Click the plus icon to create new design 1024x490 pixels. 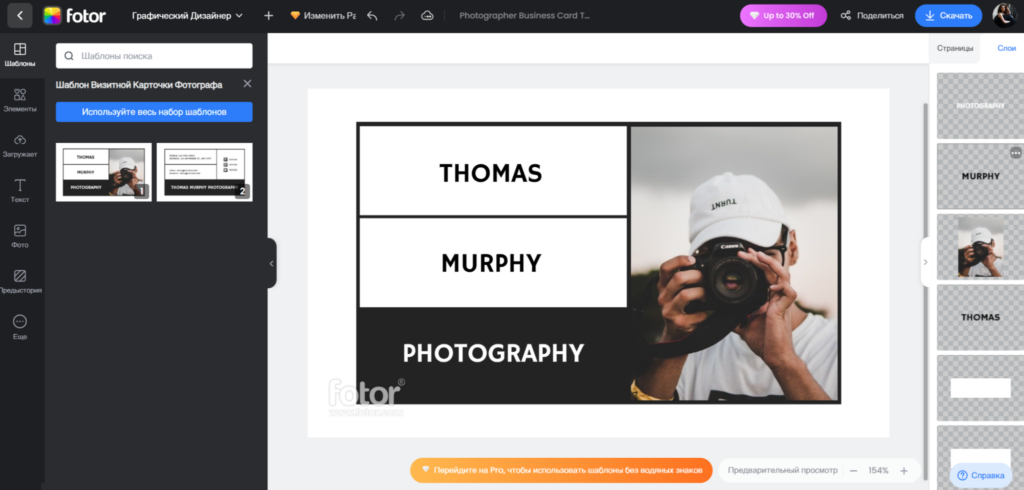click(268, 16)
